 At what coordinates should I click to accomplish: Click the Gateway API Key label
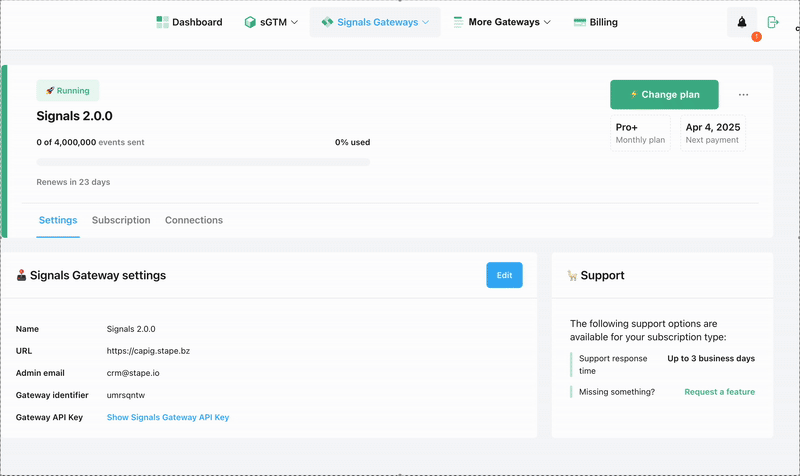(49, 417)
